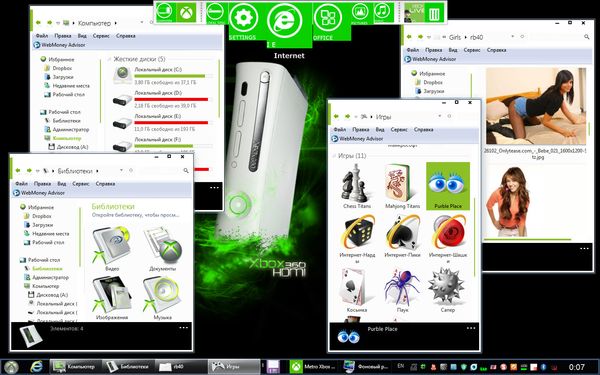Select Локальный диск (D:) drive
Screen dimensions: 600x375
click(163, 99)
